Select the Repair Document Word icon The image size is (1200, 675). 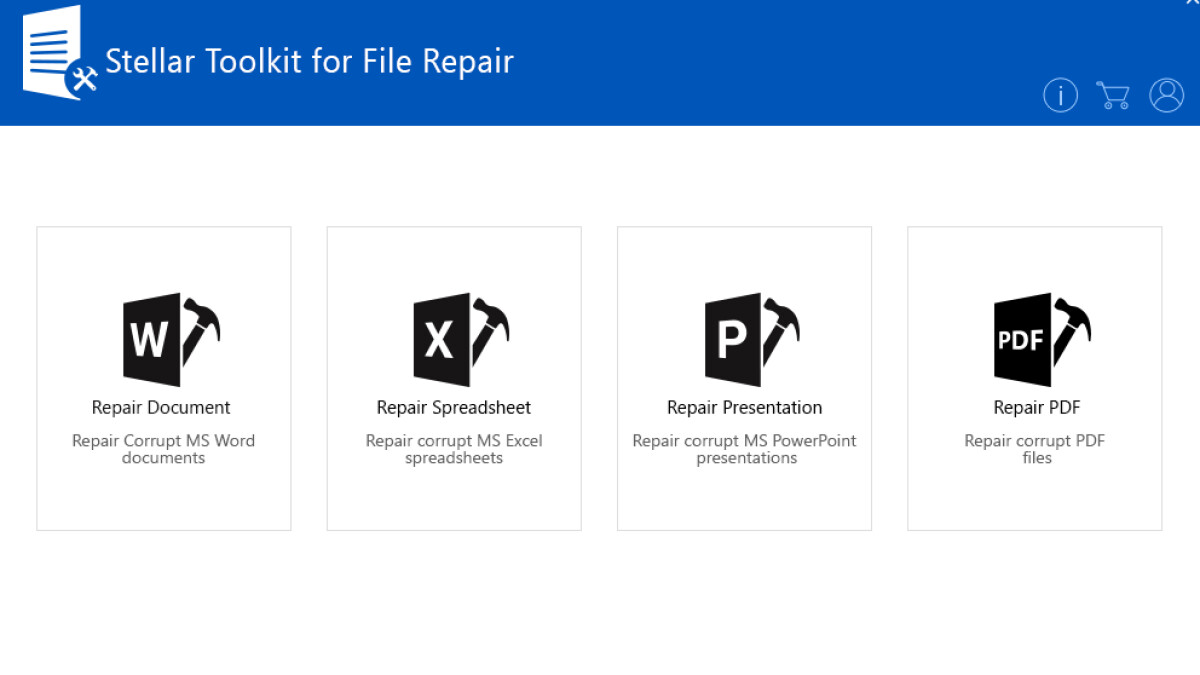pyautogui.click(x=163, y=338)
